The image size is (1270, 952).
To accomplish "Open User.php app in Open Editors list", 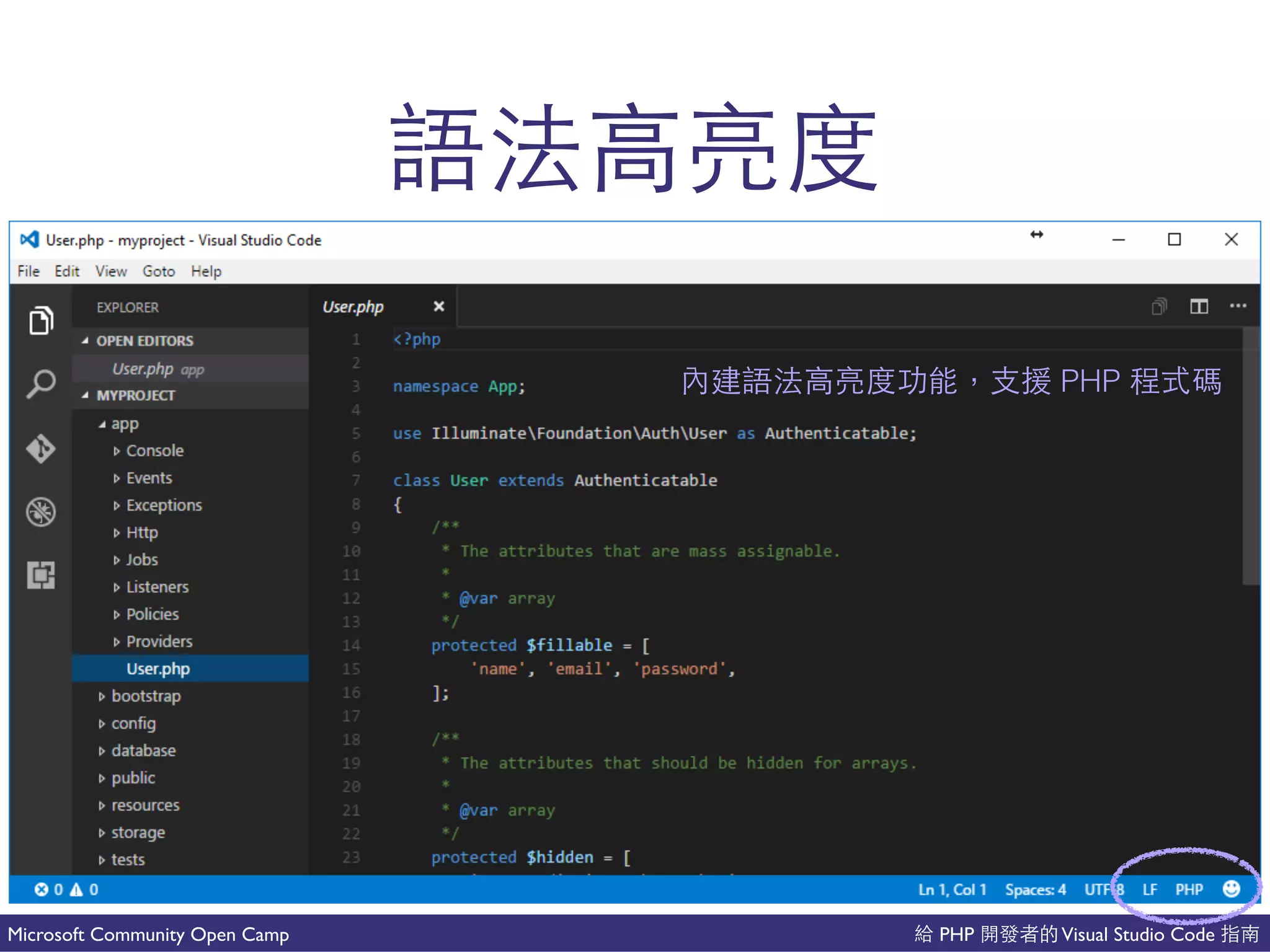I will tap(190, 369).
